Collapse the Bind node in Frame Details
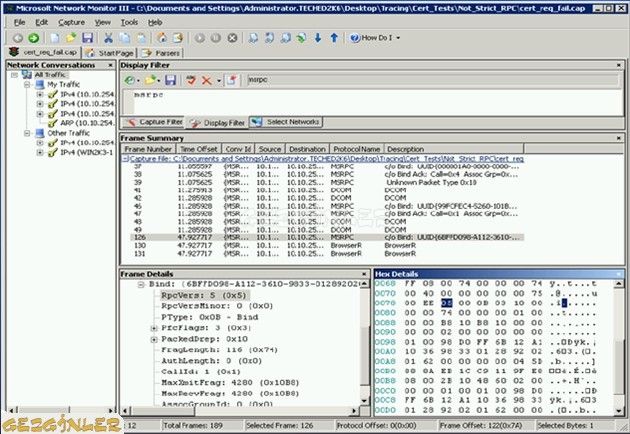Viewport: 630px width, 434px height. tap(141, 285)
